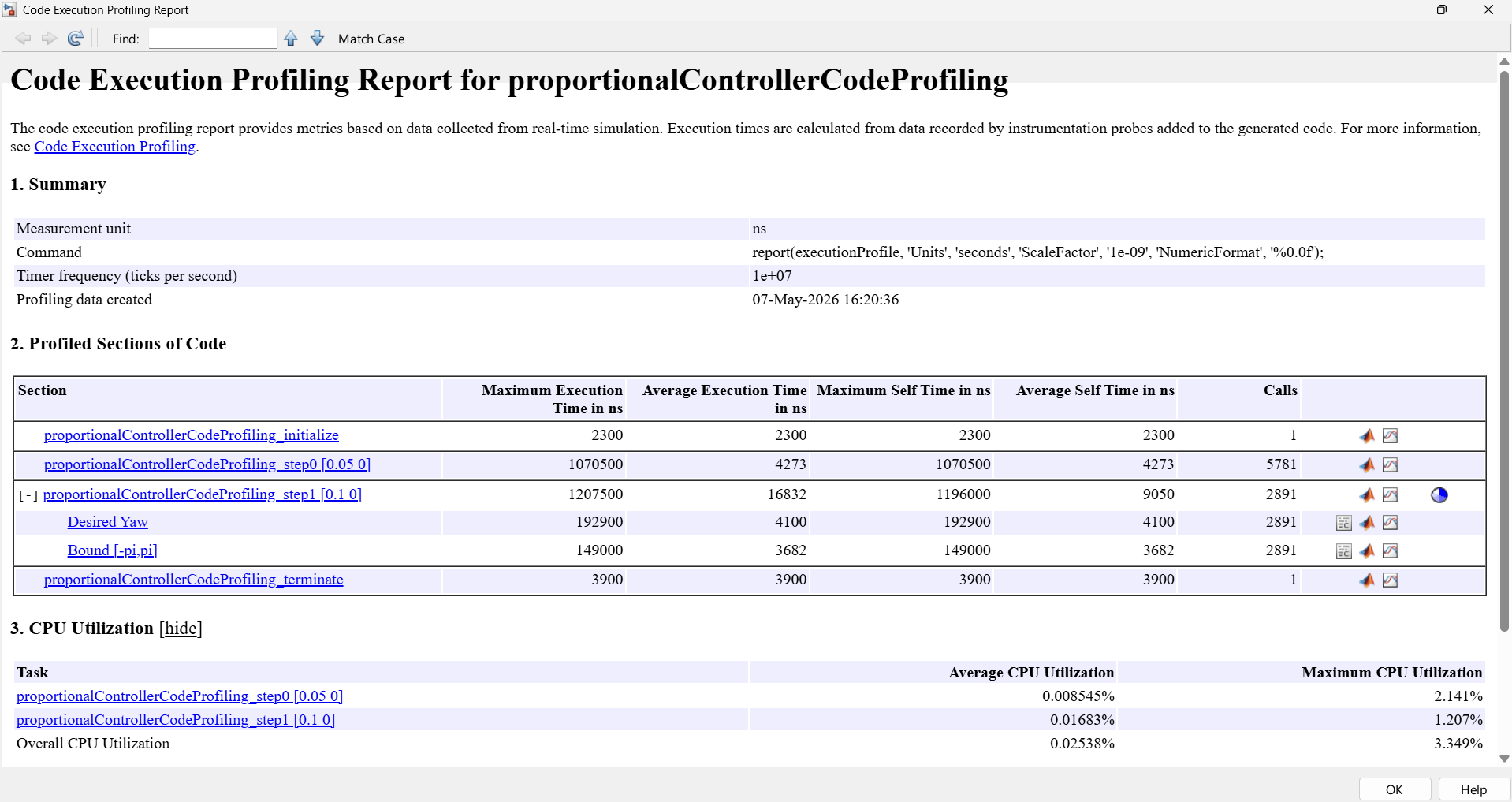Click the '2. Profiled Sections of Code' heading

click(118, 344)
